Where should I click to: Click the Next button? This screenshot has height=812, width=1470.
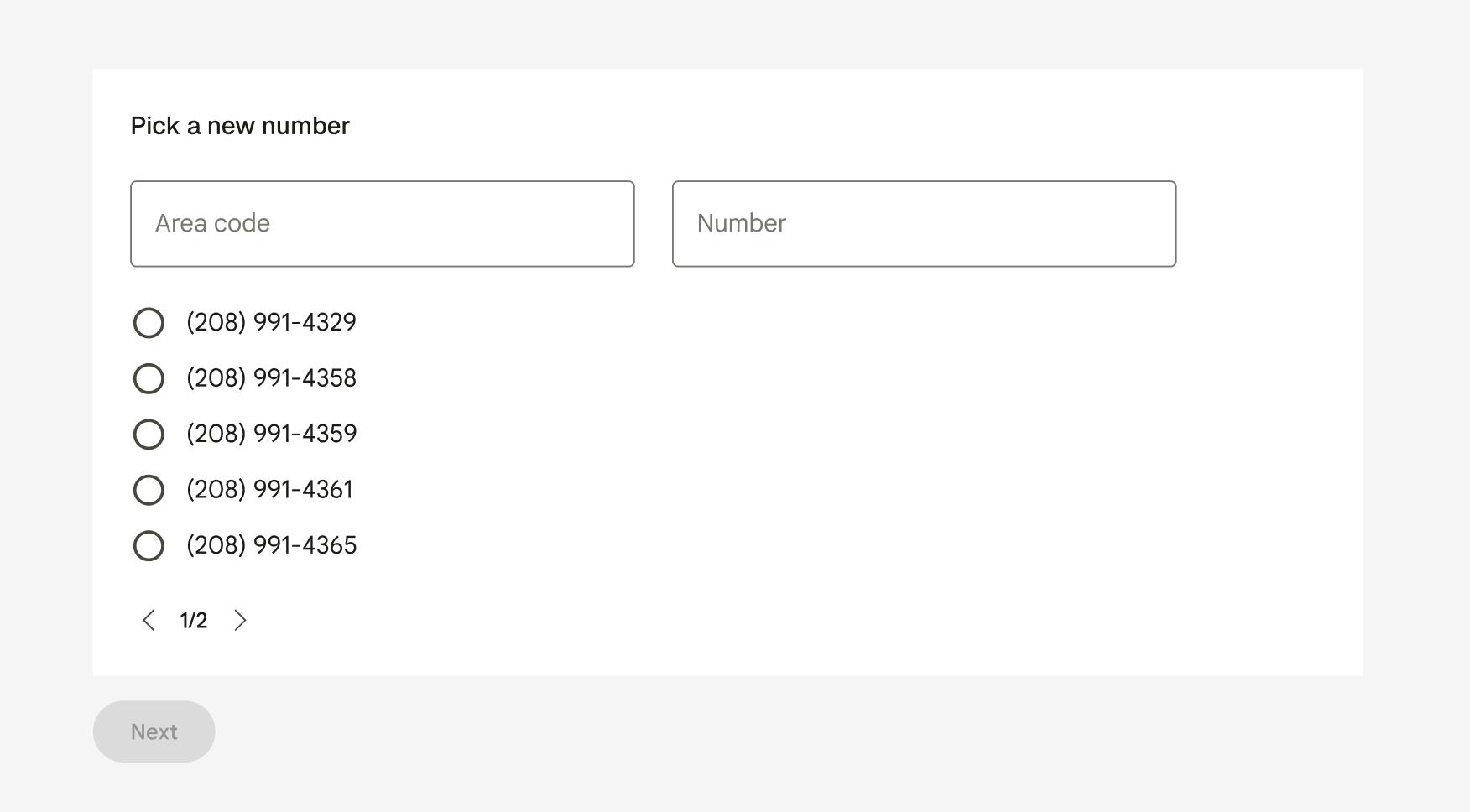154,731
